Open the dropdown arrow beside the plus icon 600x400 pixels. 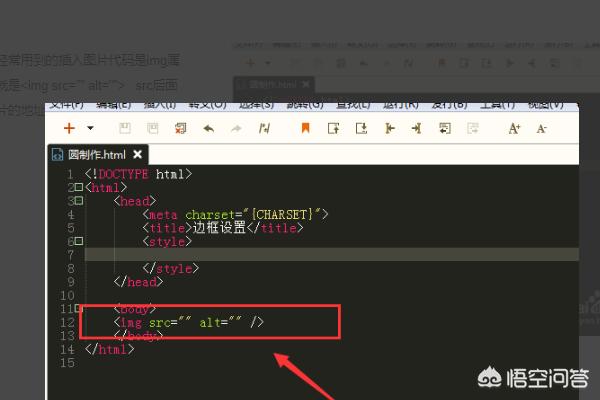[90, 128]
